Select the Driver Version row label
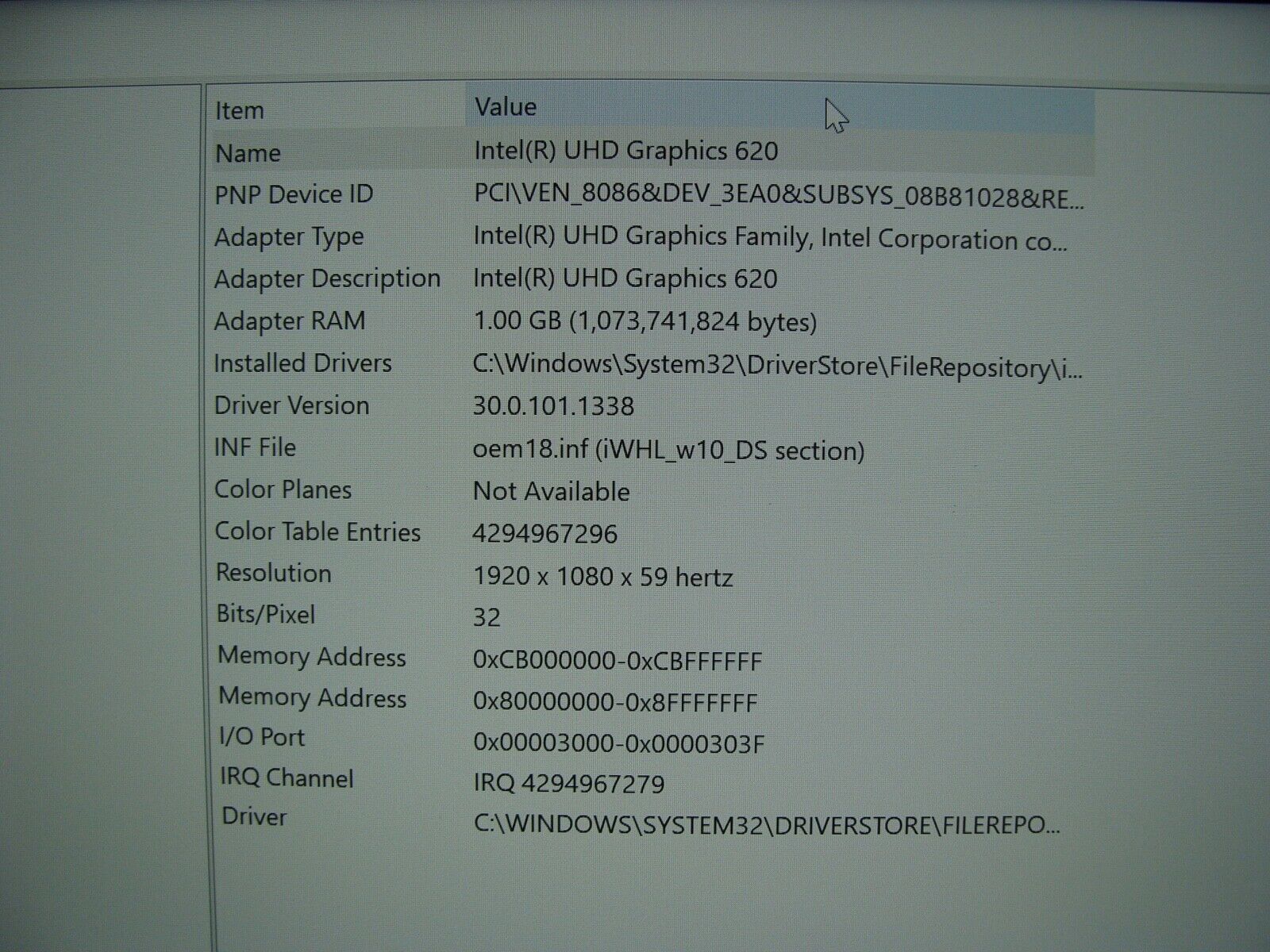The height and width of the screenshot is (952, 1270). coord(291,405)
